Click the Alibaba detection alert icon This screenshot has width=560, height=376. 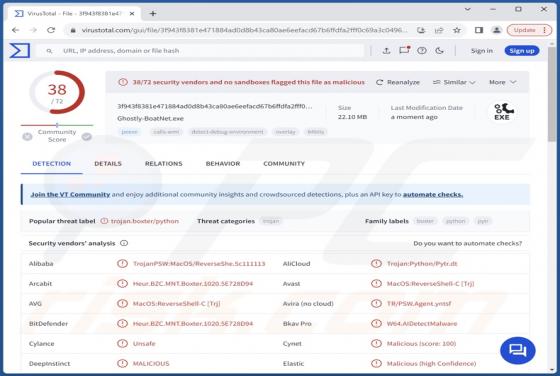122,264
